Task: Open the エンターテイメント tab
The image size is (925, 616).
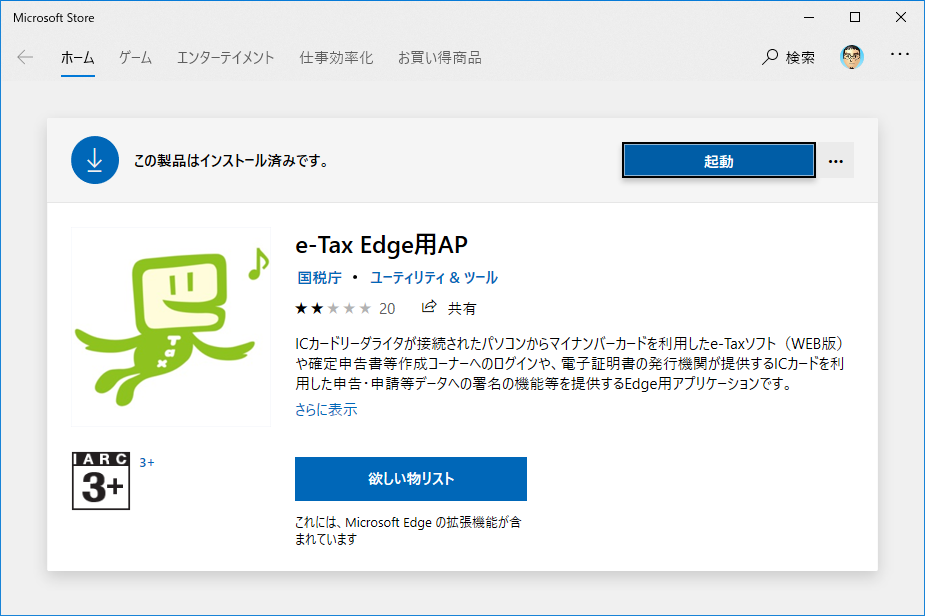Action: [225, 57]
